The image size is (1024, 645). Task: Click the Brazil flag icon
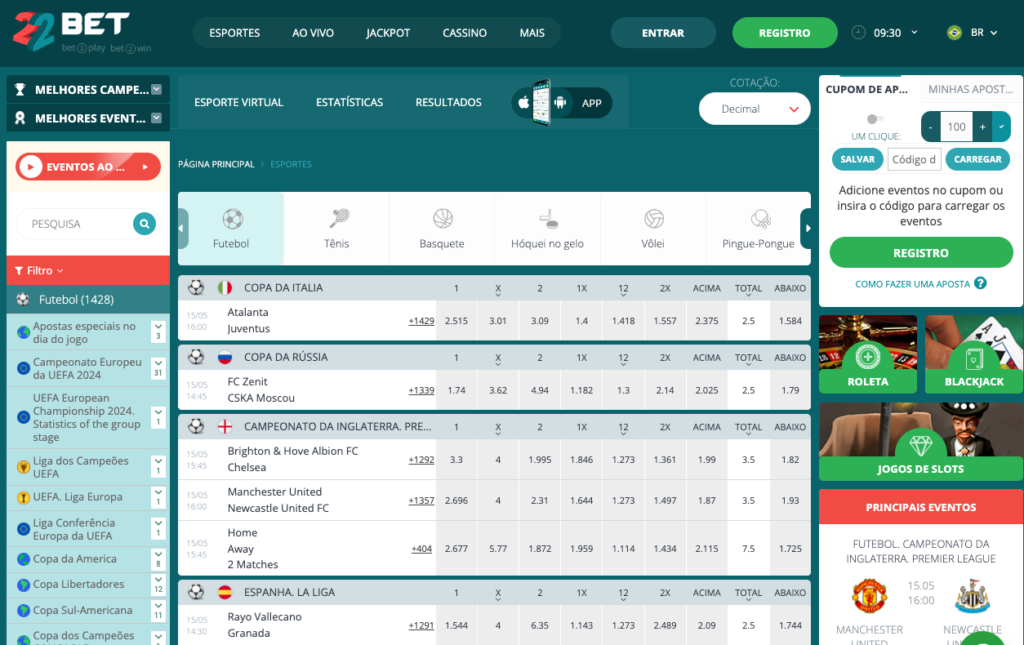954,33
